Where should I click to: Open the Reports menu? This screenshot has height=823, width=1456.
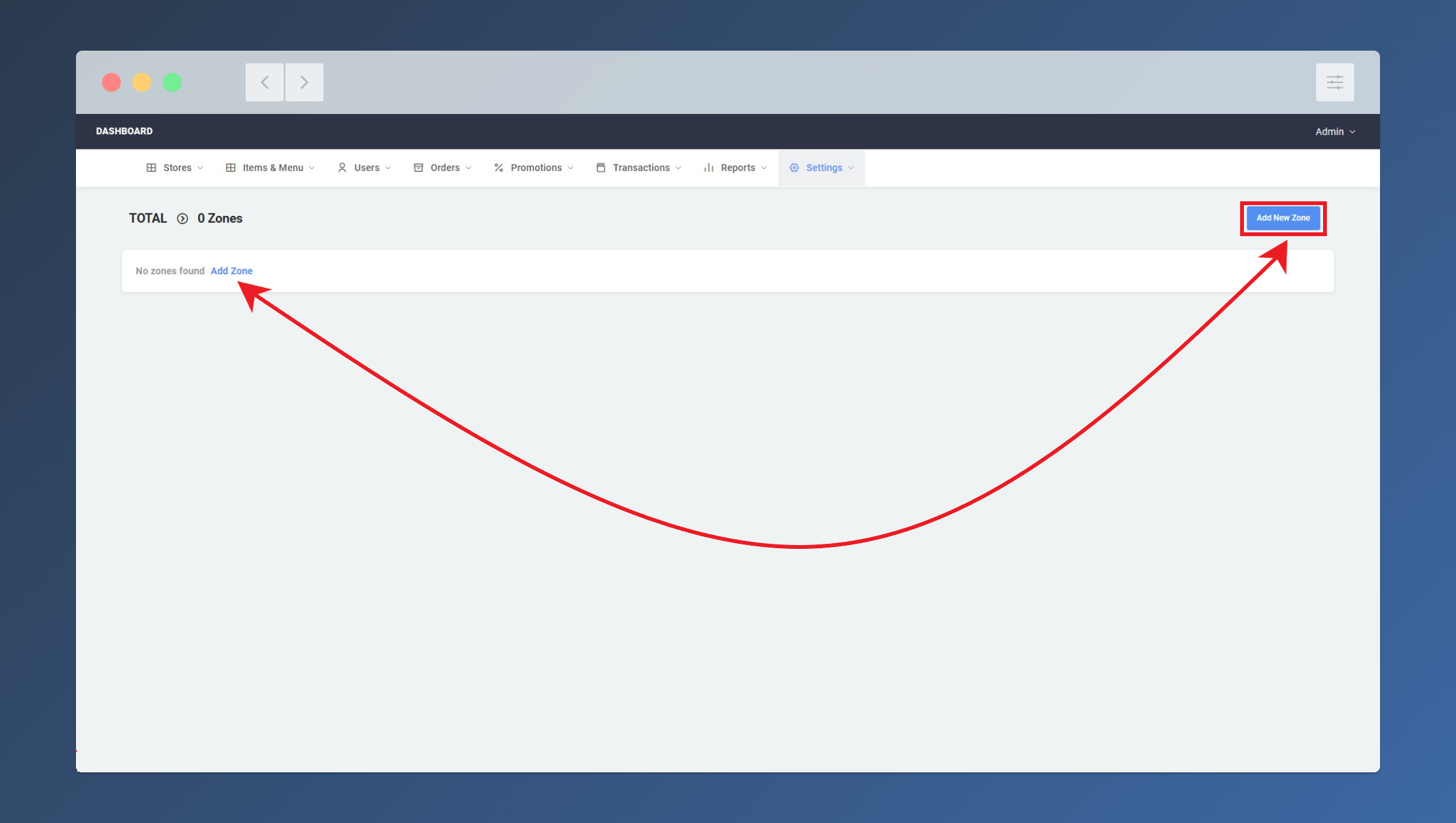(736, 168)
